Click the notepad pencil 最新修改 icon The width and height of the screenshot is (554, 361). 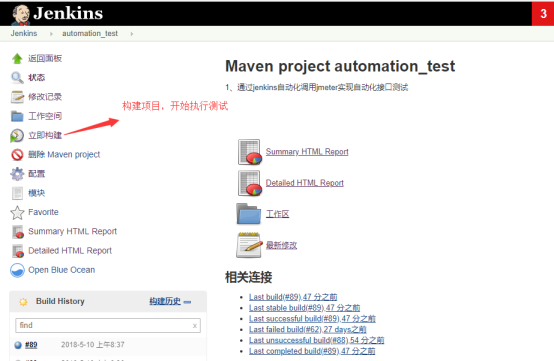tap(249, 245)
